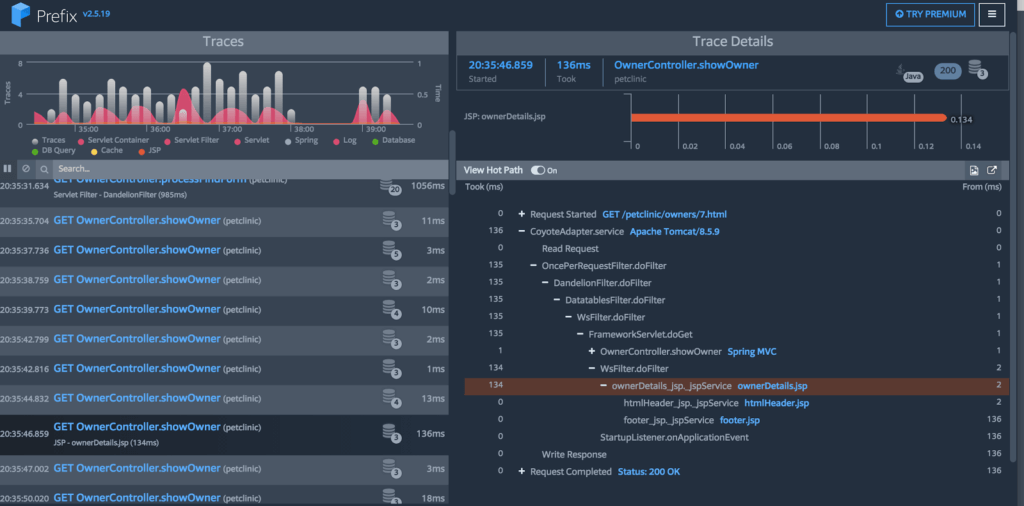Toggle the Traces legend item
The image size is (1024, 506).
(48, 140)
